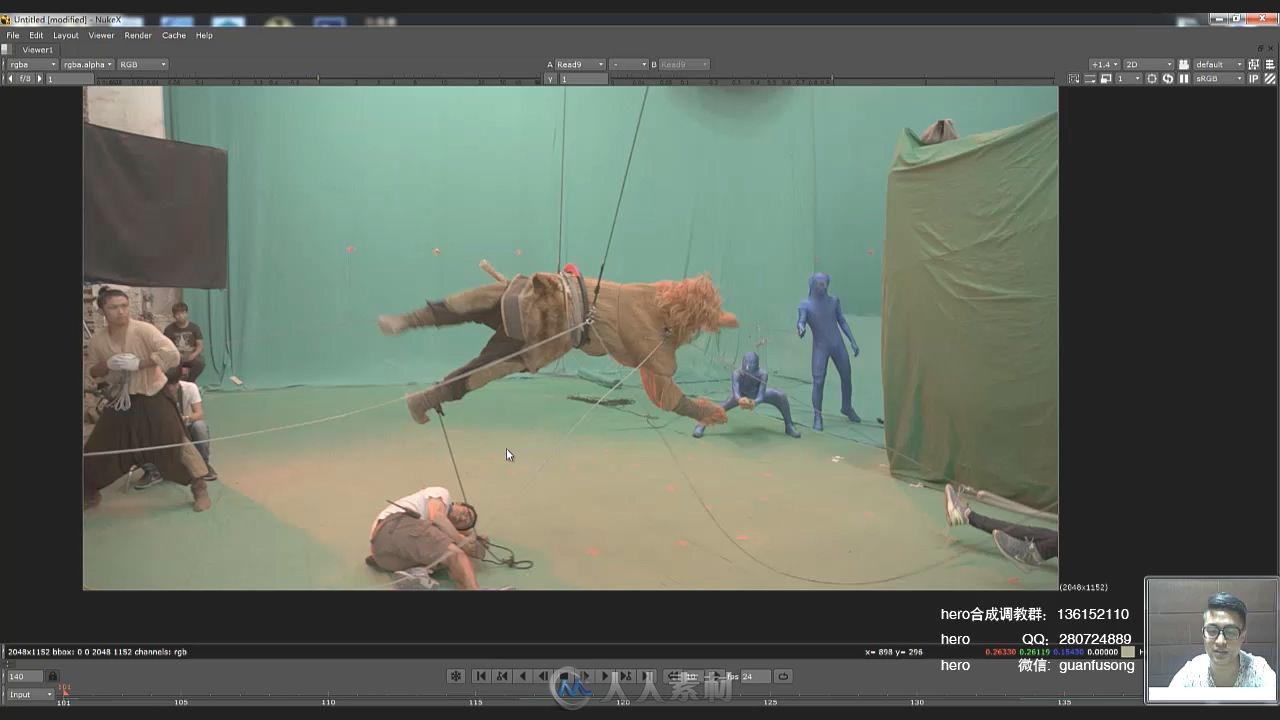Open the rgba channel set dropdown
Viewport: 1280px width, 720px height.
(33, 64)
